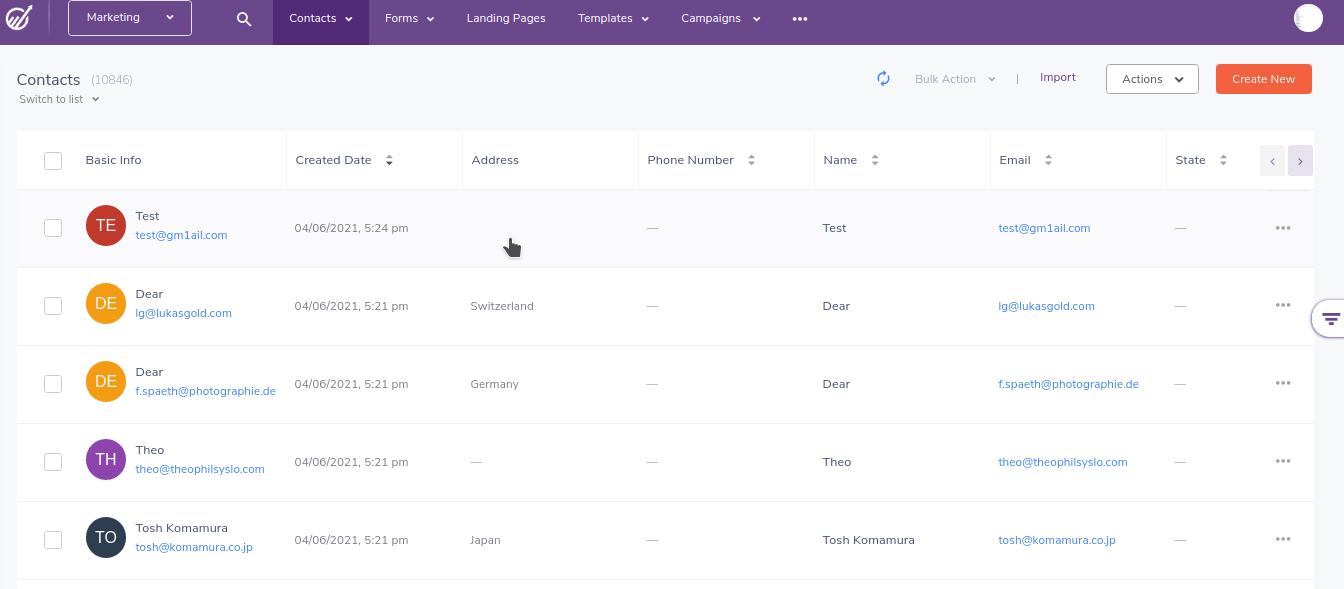Open three-dot row menu for Test contact

point(1283,228)
